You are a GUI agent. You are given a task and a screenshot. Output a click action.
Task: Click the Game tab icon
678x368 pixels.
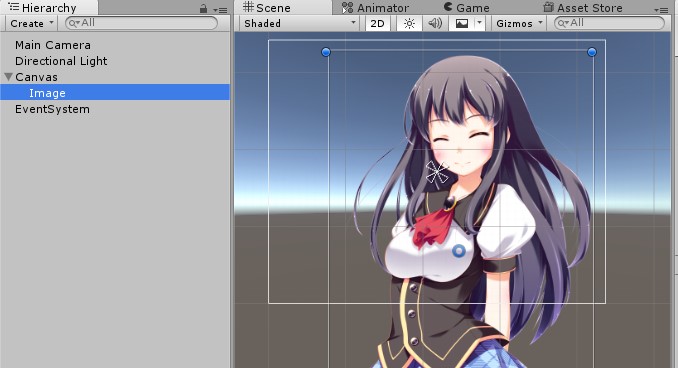click(x=448, y=7)
